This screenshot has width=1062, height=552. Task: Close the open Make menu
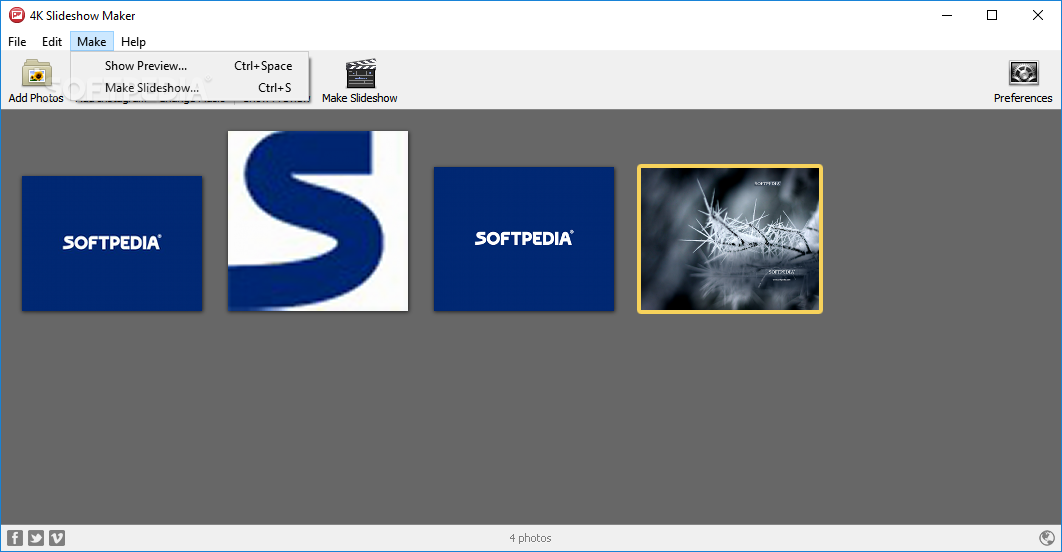point(91,41)
